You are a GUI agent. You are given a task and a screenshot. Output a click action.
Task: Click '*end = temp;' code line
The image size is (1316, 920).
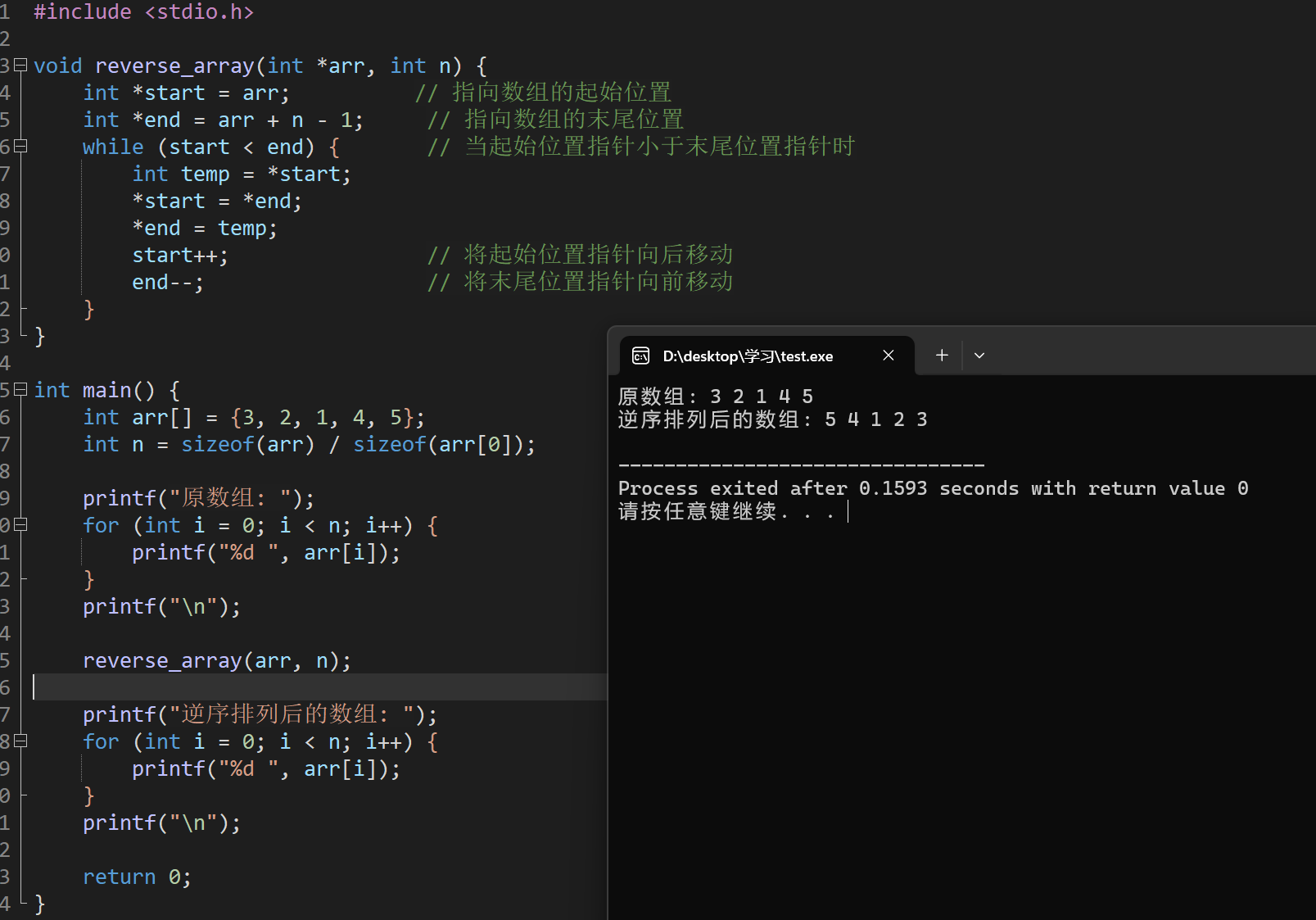point(205,228)
